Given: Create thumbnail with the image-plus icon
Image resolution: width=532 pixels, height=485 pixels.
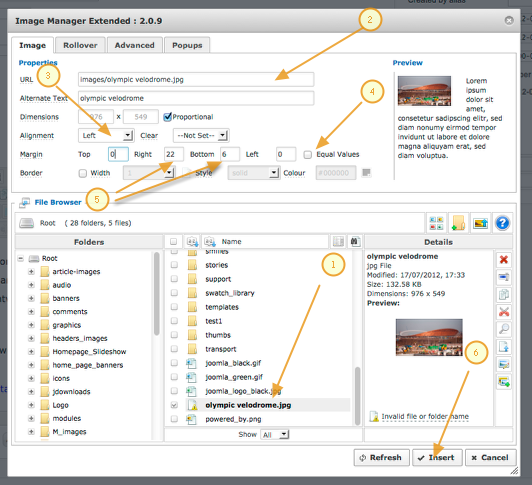Looking at the screenshot, I should click(x=504, y=382).
